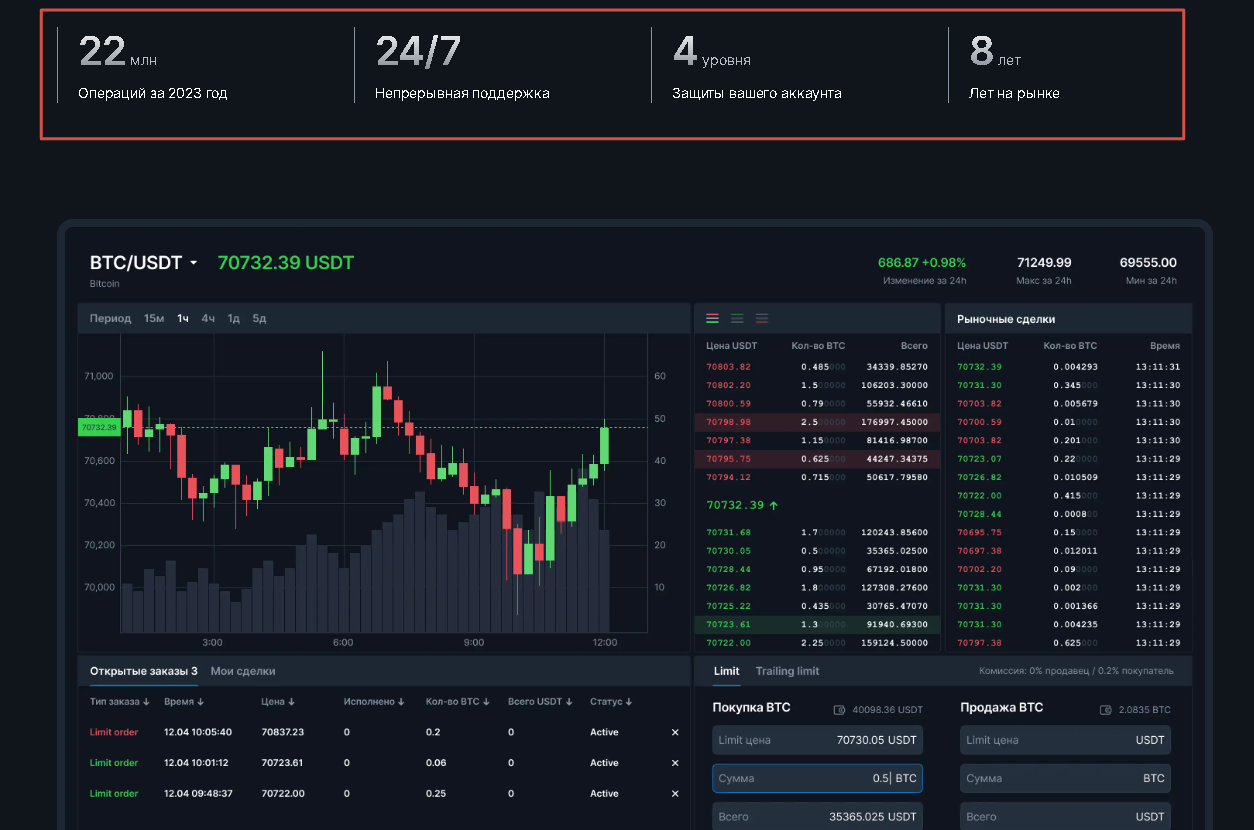Focus the buy Сумма BTC field
The image size is (1254, 830).
tap(818, 778)
